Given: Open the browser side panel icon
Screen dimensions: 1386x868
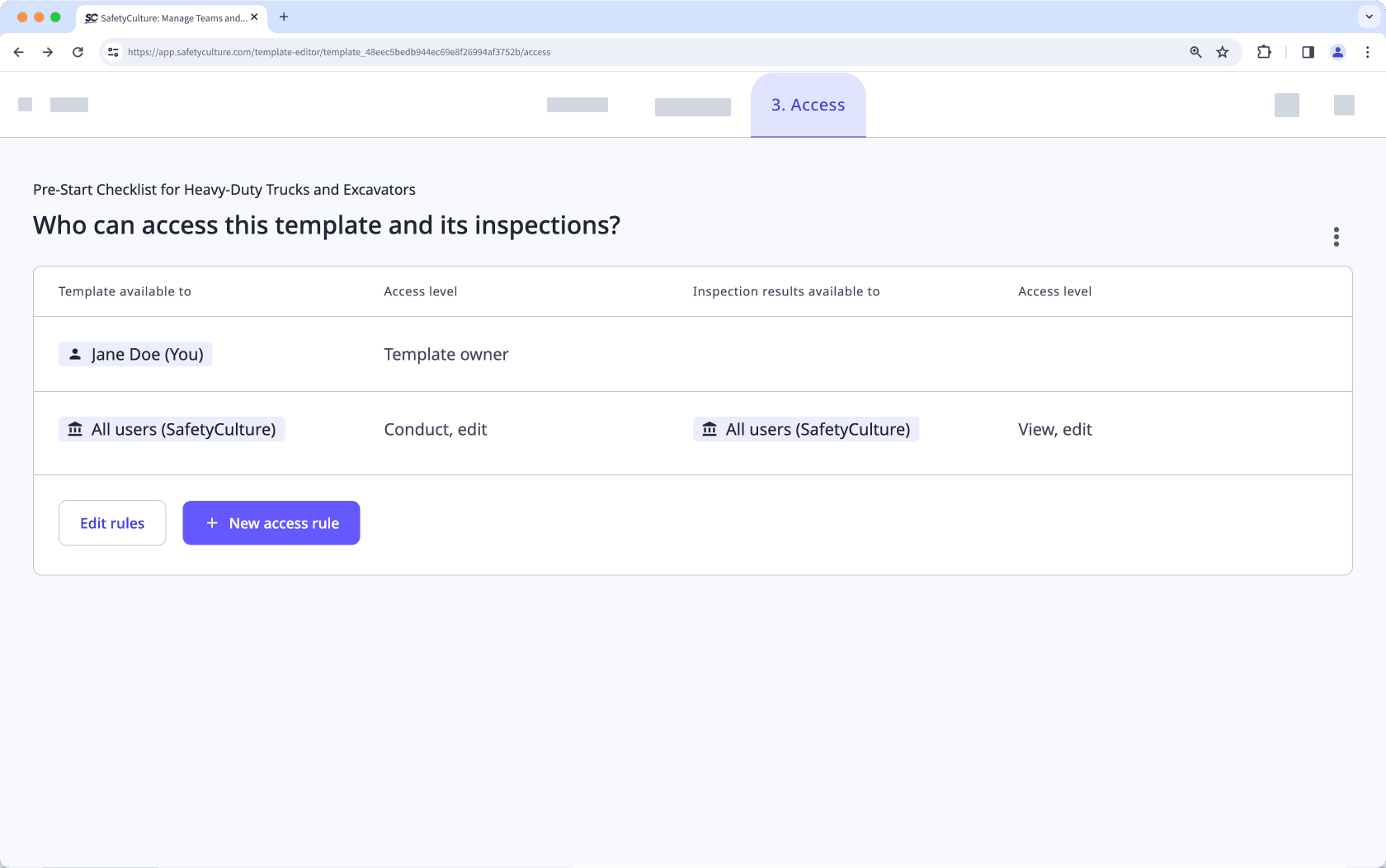Looking at the screenshot, I should (1308, 52).
